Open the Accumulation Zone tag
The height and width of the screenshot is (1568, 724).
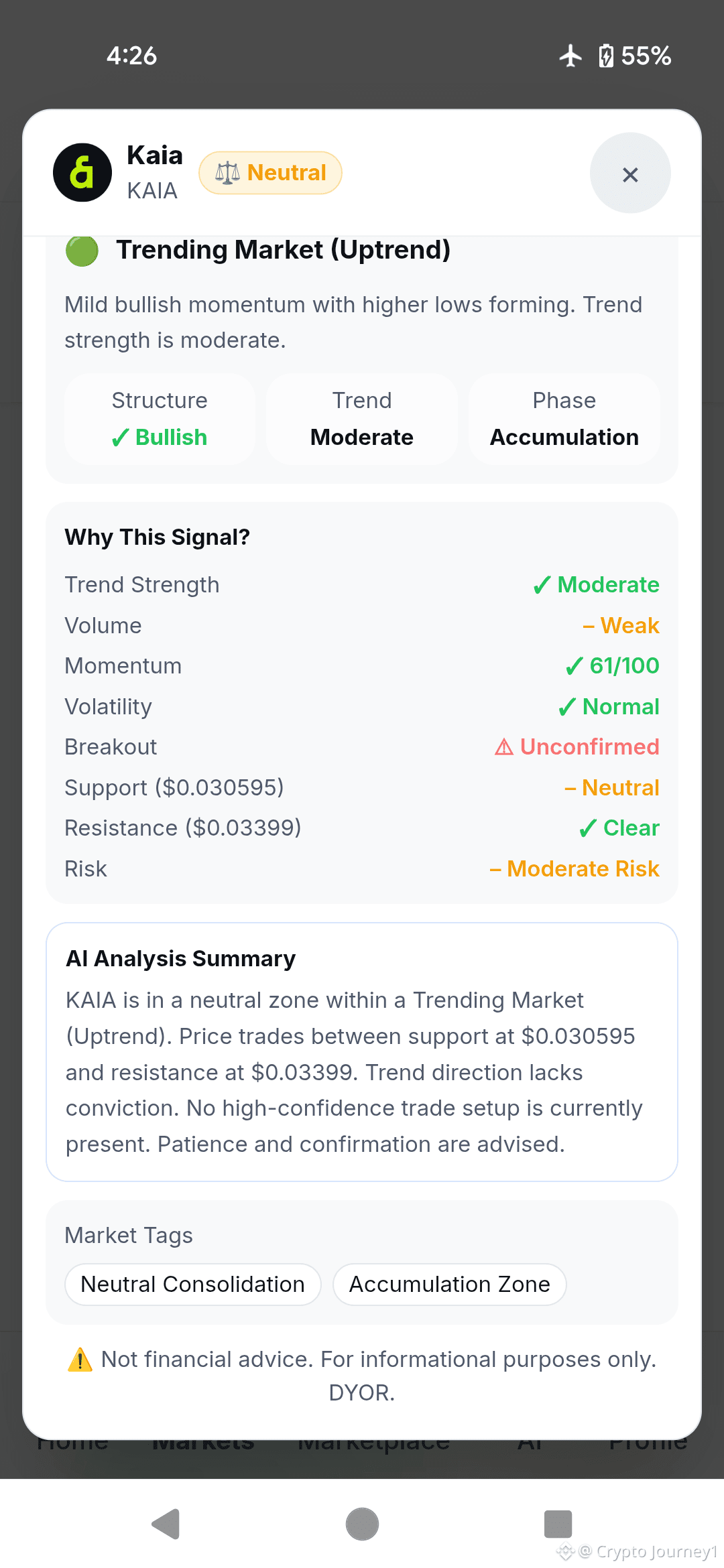pyautogui.click(x=450, y=1285)
